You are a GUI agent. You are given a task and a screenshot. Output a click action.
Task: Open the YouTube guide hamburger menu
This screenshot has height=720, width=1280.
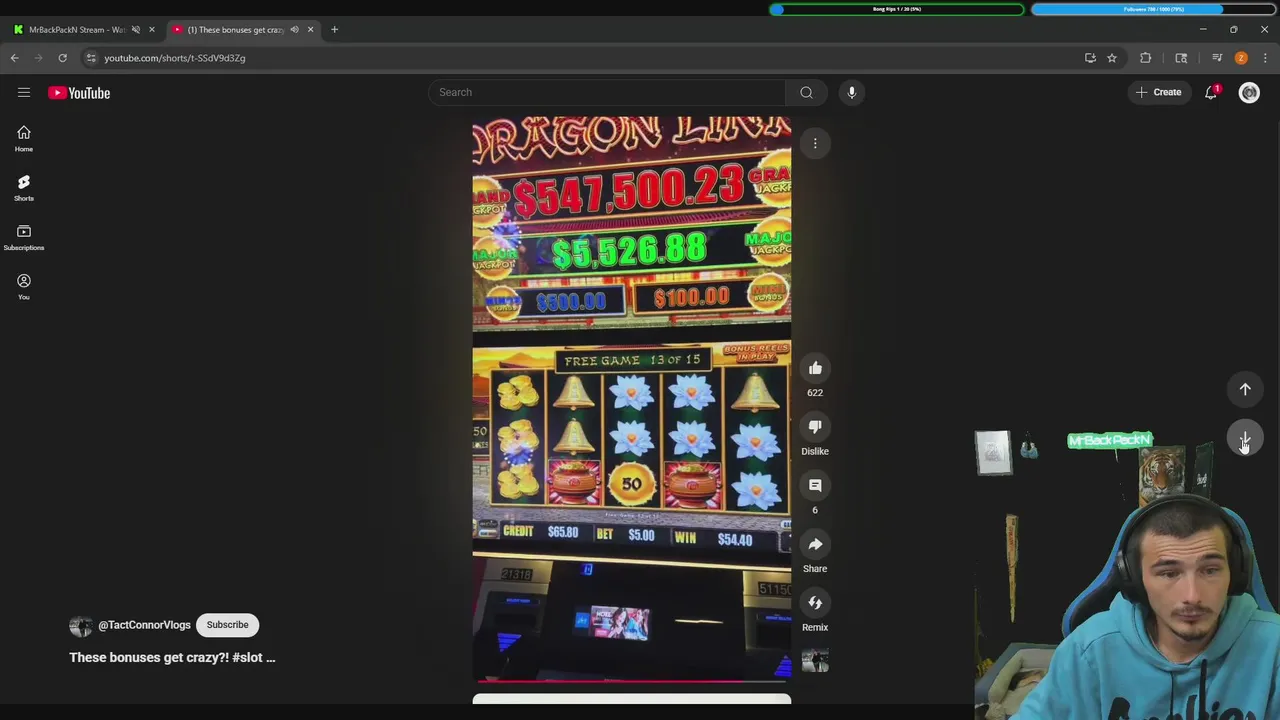pos(24,92)
